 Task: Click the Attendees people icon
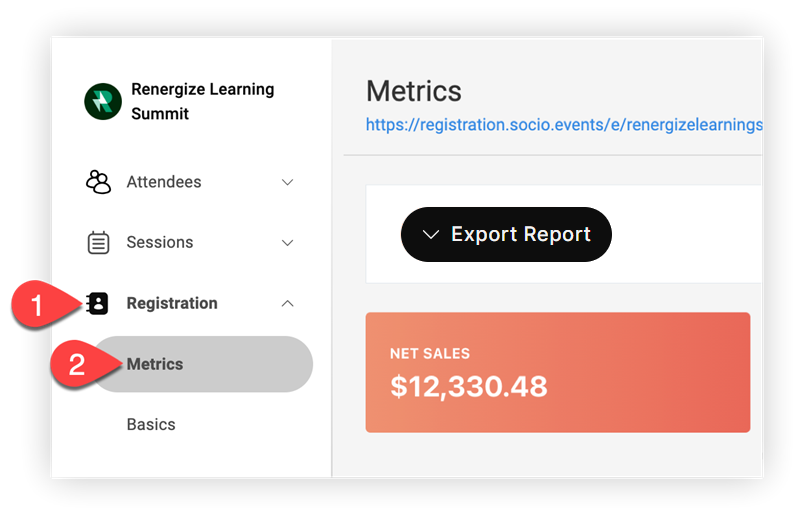coord(98,182)
